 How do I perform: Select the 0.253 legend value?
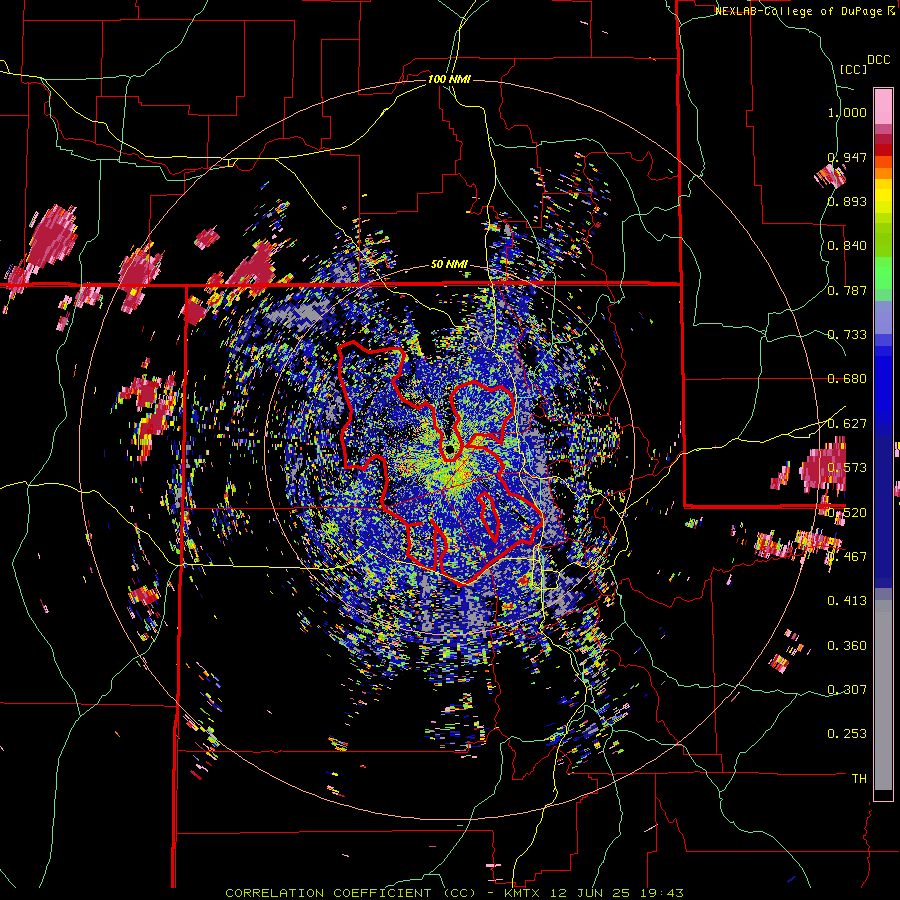pyautogui.click(x=847, y=734)
